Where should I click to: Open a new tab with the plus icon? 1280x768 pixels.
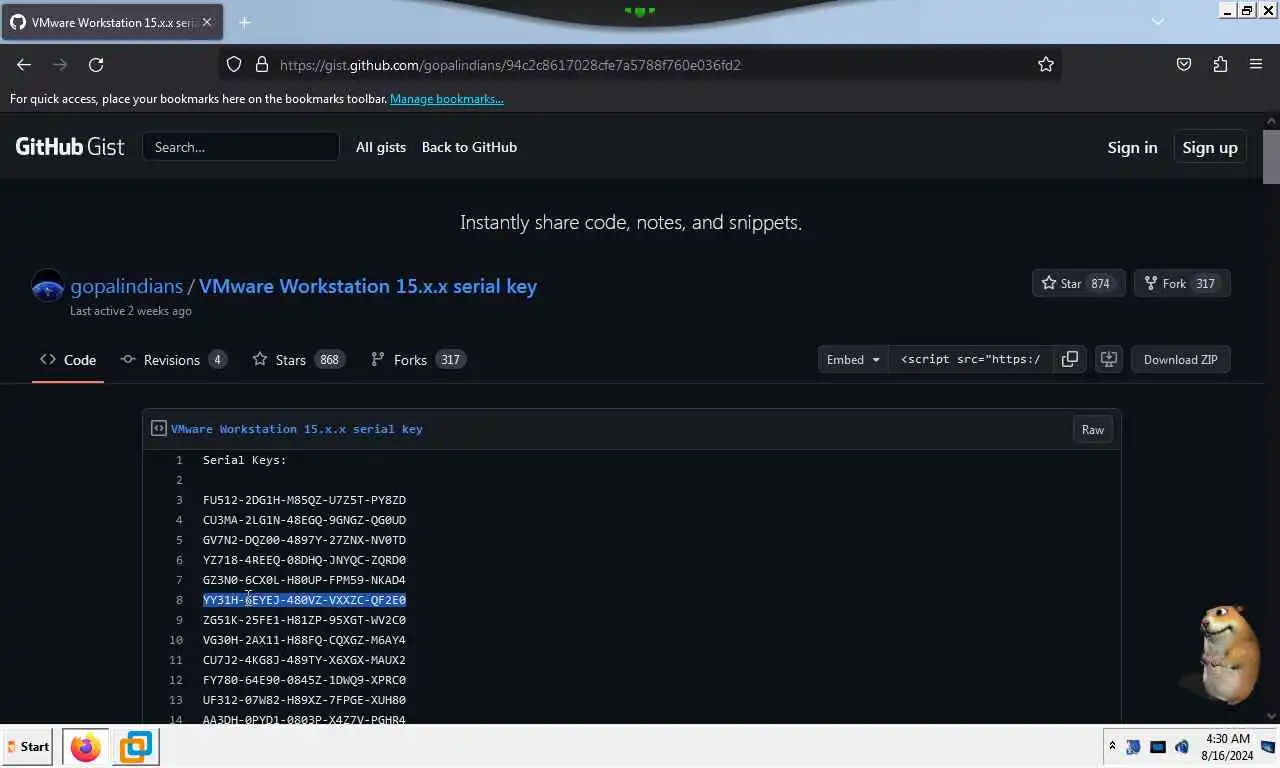244,22
